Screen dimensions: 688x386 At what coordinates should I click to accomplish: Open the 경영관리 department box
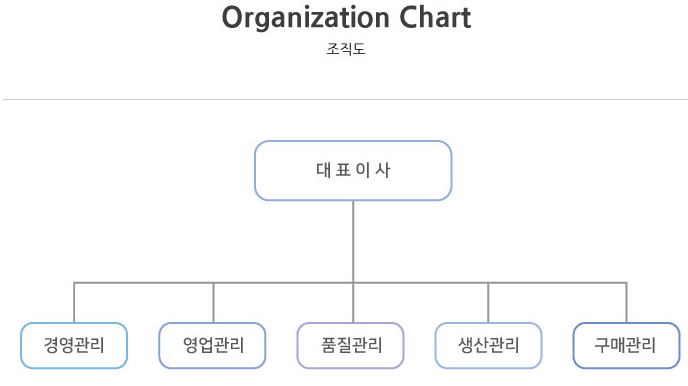74,345
